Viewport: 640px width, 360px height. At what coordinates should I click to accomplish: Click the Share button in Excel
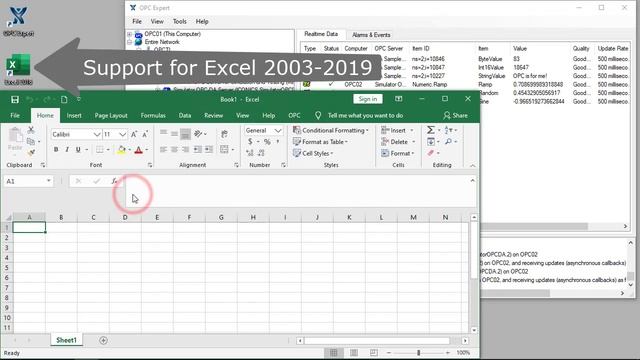tap(456, 116)
